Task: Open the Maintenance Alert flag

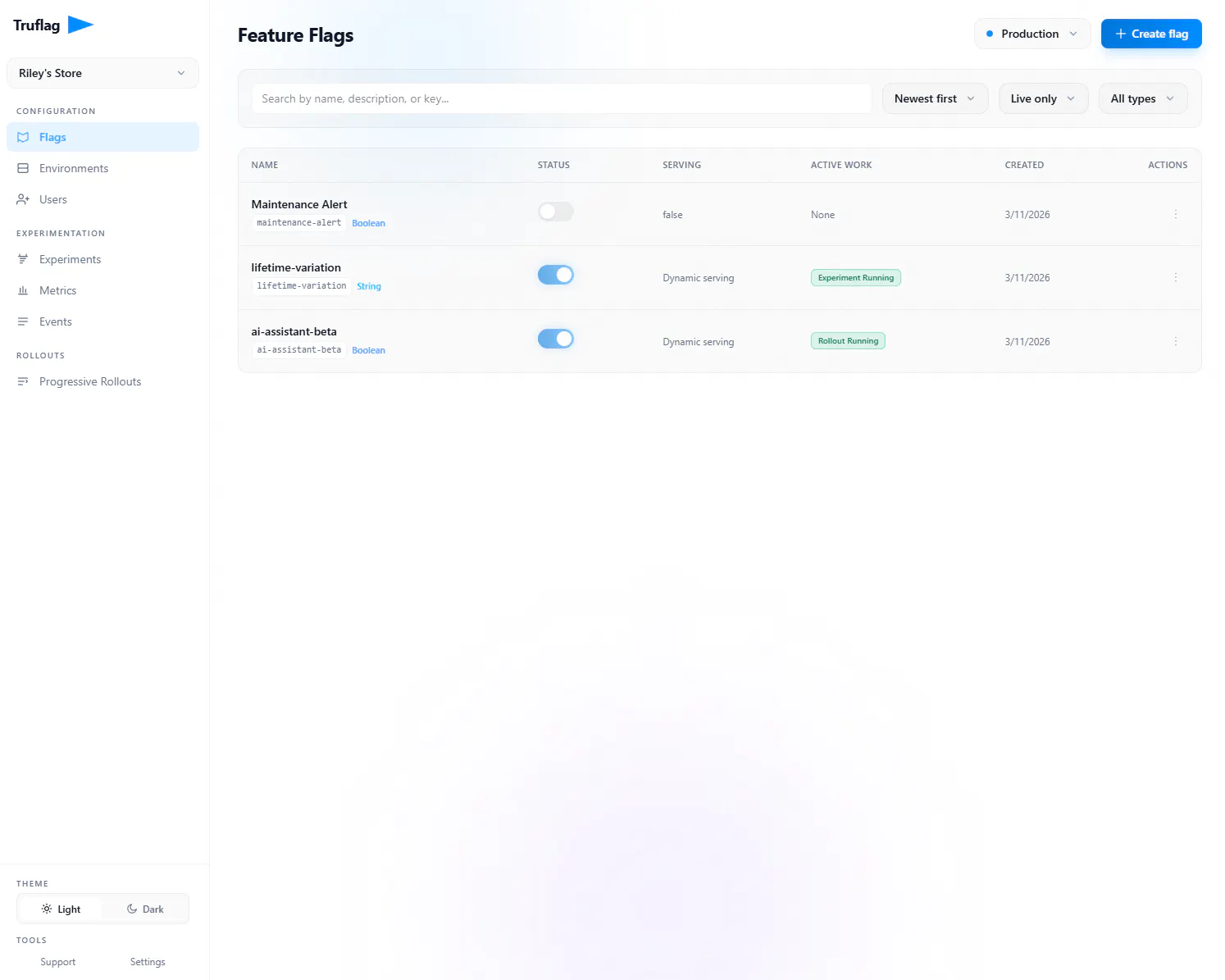Action: (299, 204)
